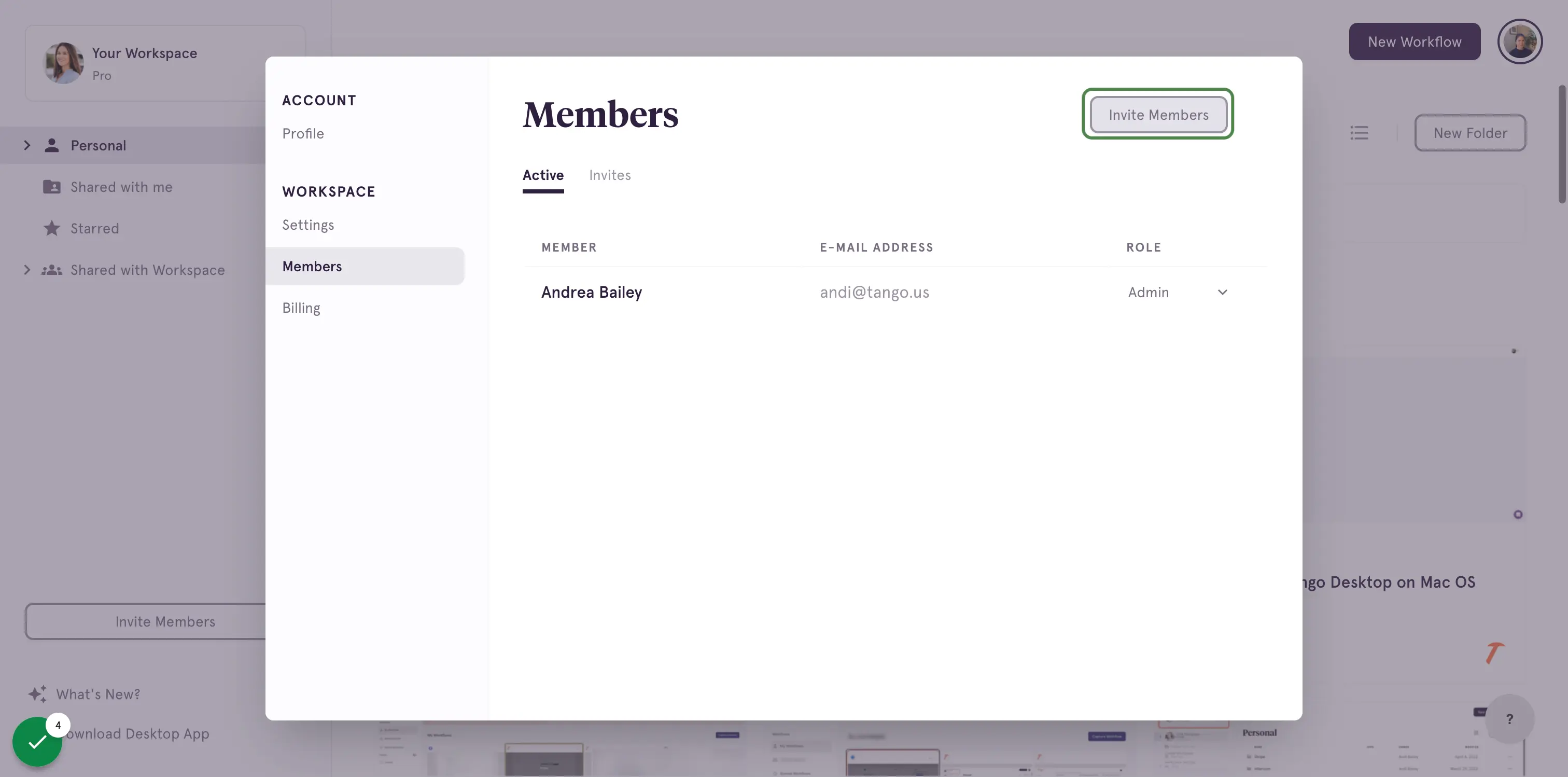Open the green checklist badge

click(37, 741)
